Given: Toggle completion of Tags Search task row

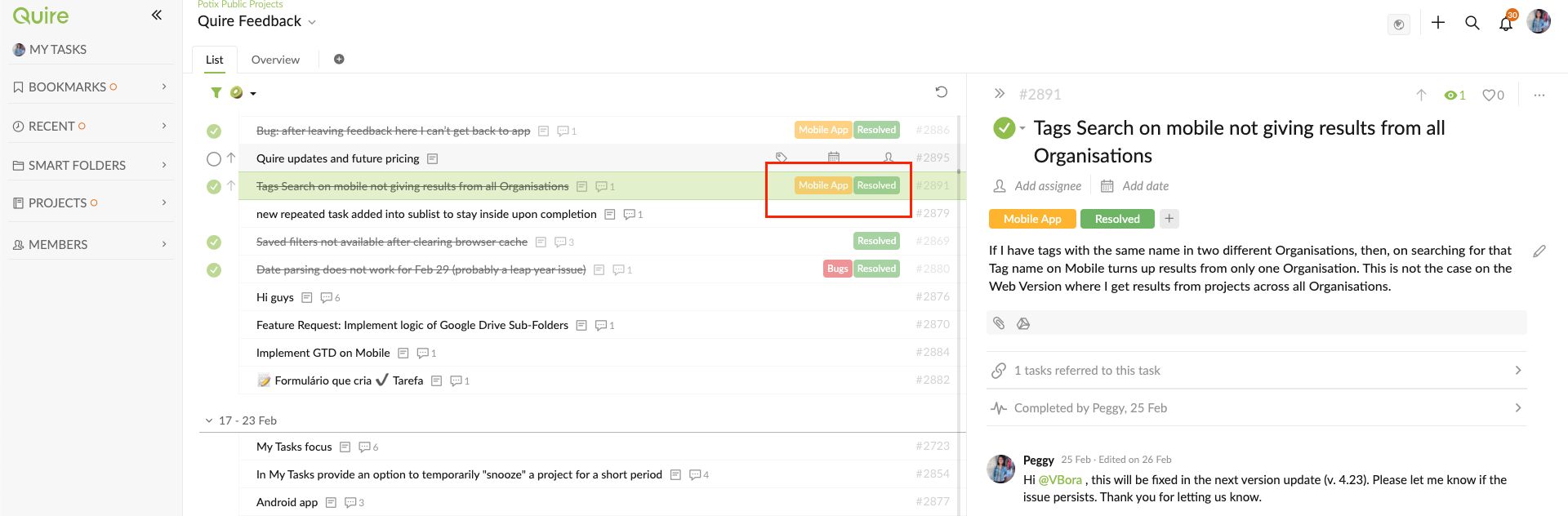Looking at the screenshot, I should (214, 186).
